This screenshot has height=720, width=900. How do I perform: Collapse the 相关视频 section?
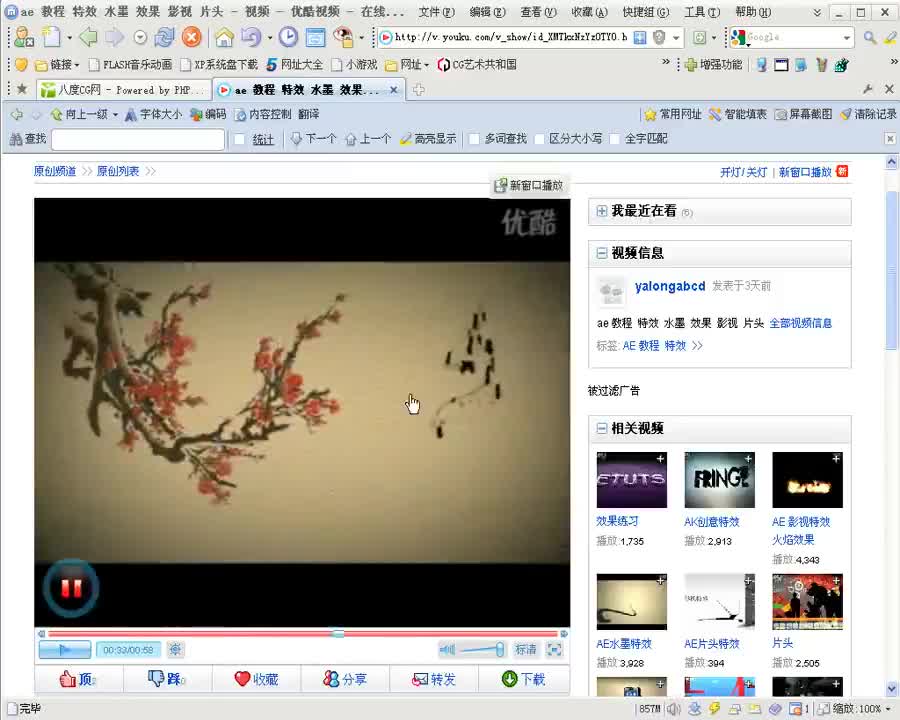click(x=602, y=428)
